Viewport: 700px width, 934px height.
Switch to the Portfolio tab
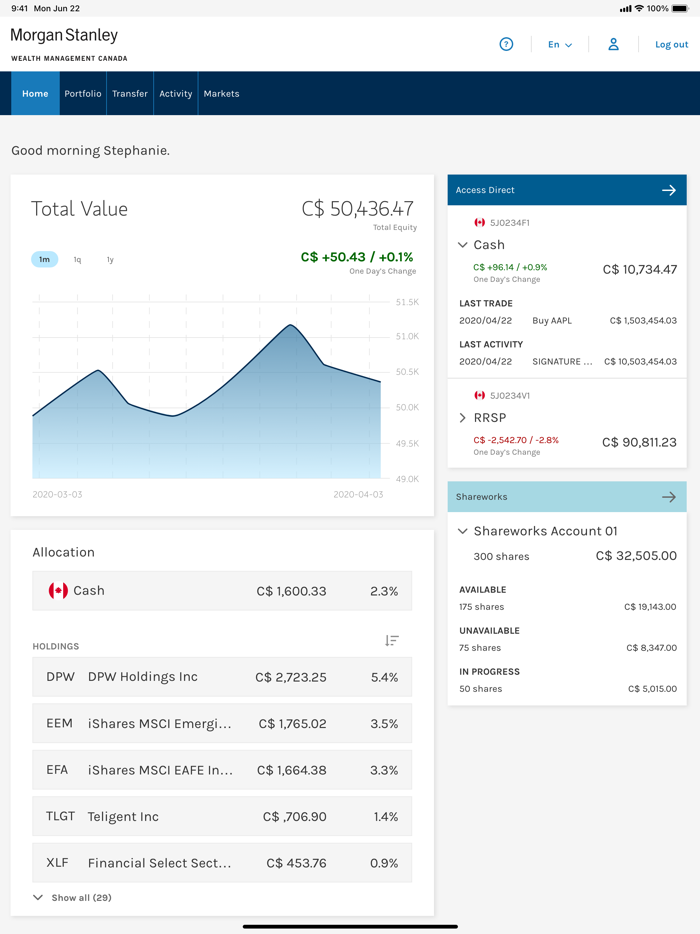point(83,94)
